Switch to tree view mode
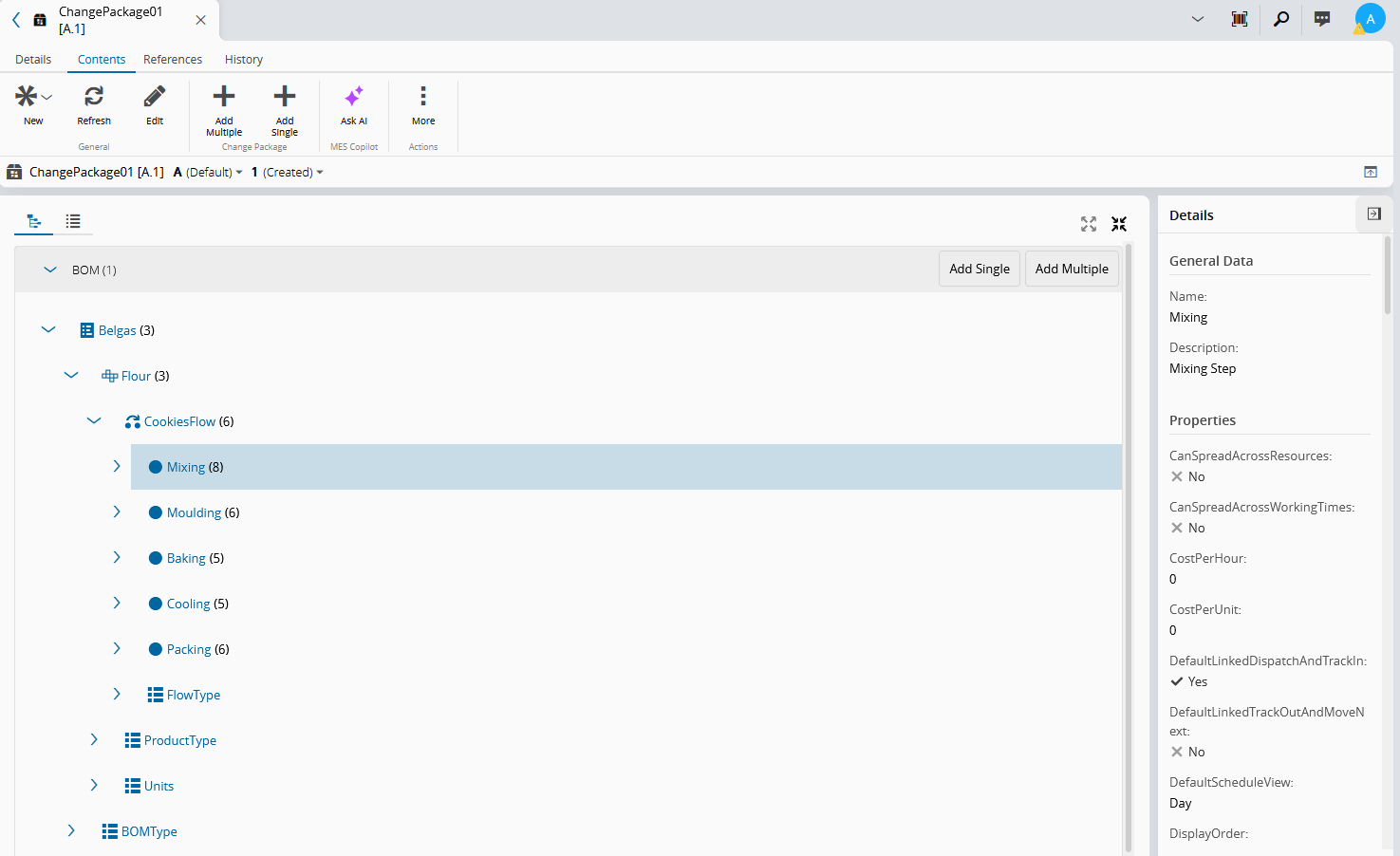This screenshot has height=856, width=1400. [34, 221]
